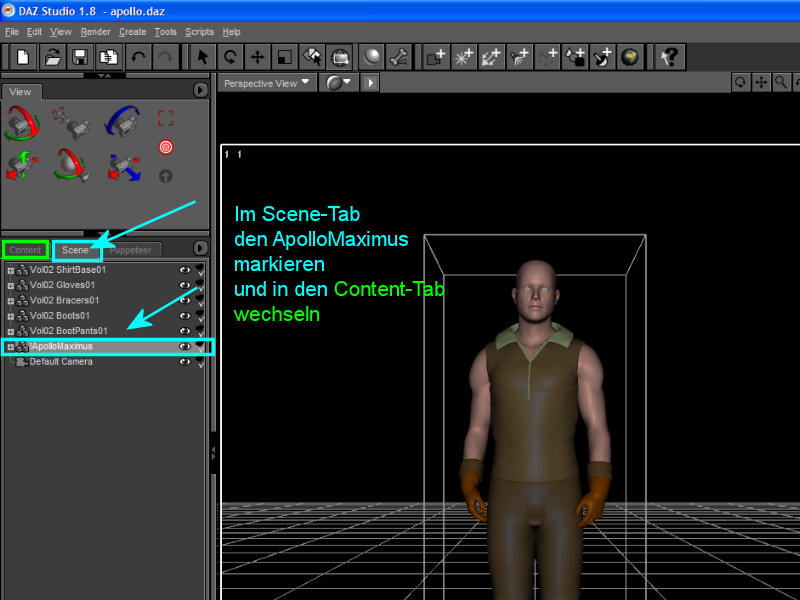The width and height of the screenshot is (800, 600).
Task: Toggle visibility eye for Default Camera
Action: [185, 362]
